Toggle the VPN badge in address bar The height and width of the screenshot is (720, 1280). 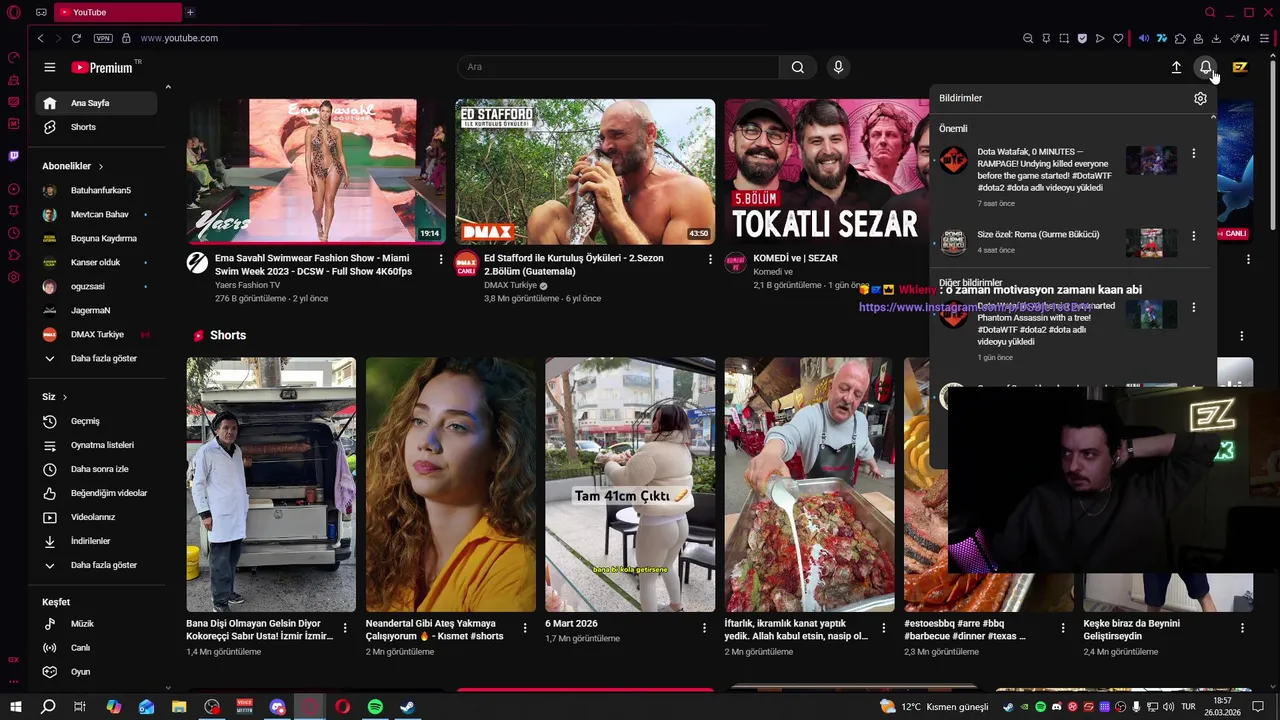(103, 38)
